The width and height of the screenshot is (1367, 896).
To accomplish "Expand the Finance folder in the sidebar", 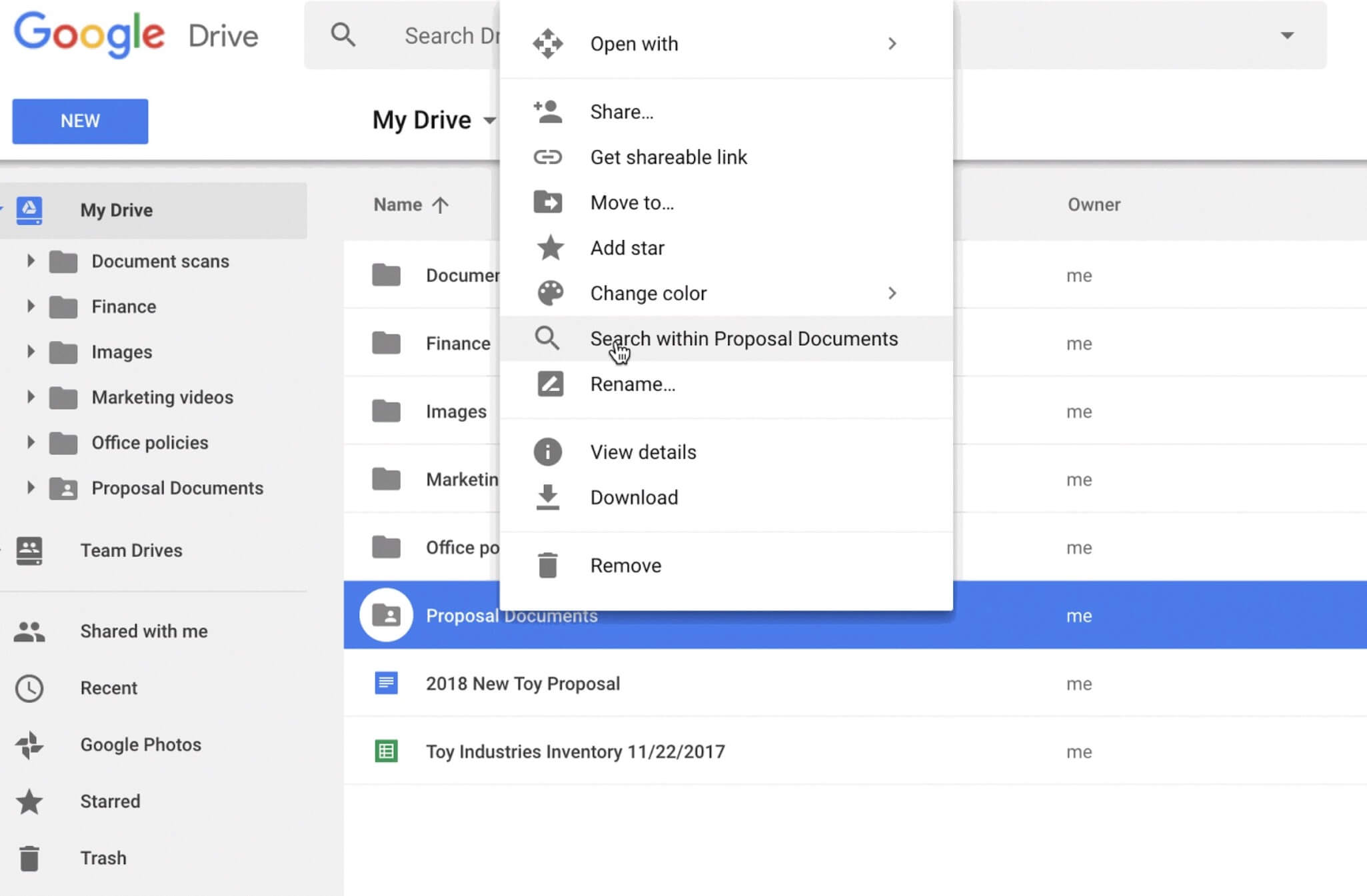I will point(30,306).
